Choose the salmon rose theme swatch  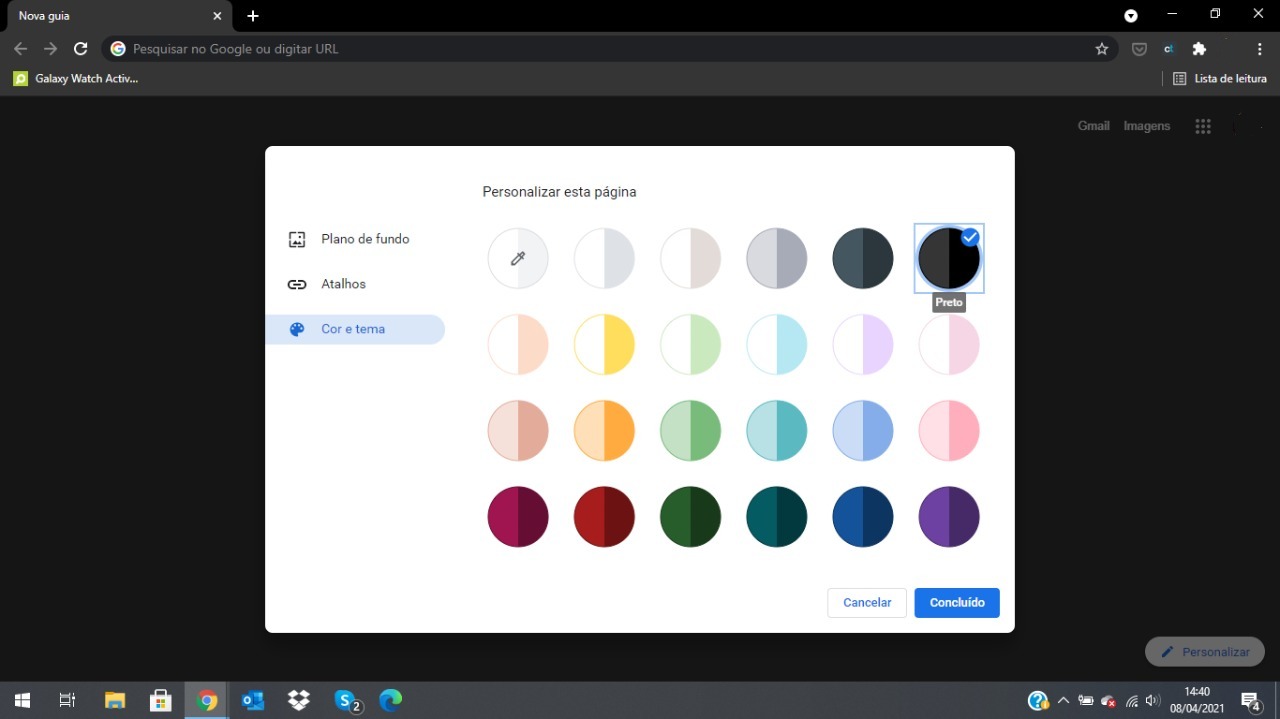pyautogui.click(x=518, y=430)
